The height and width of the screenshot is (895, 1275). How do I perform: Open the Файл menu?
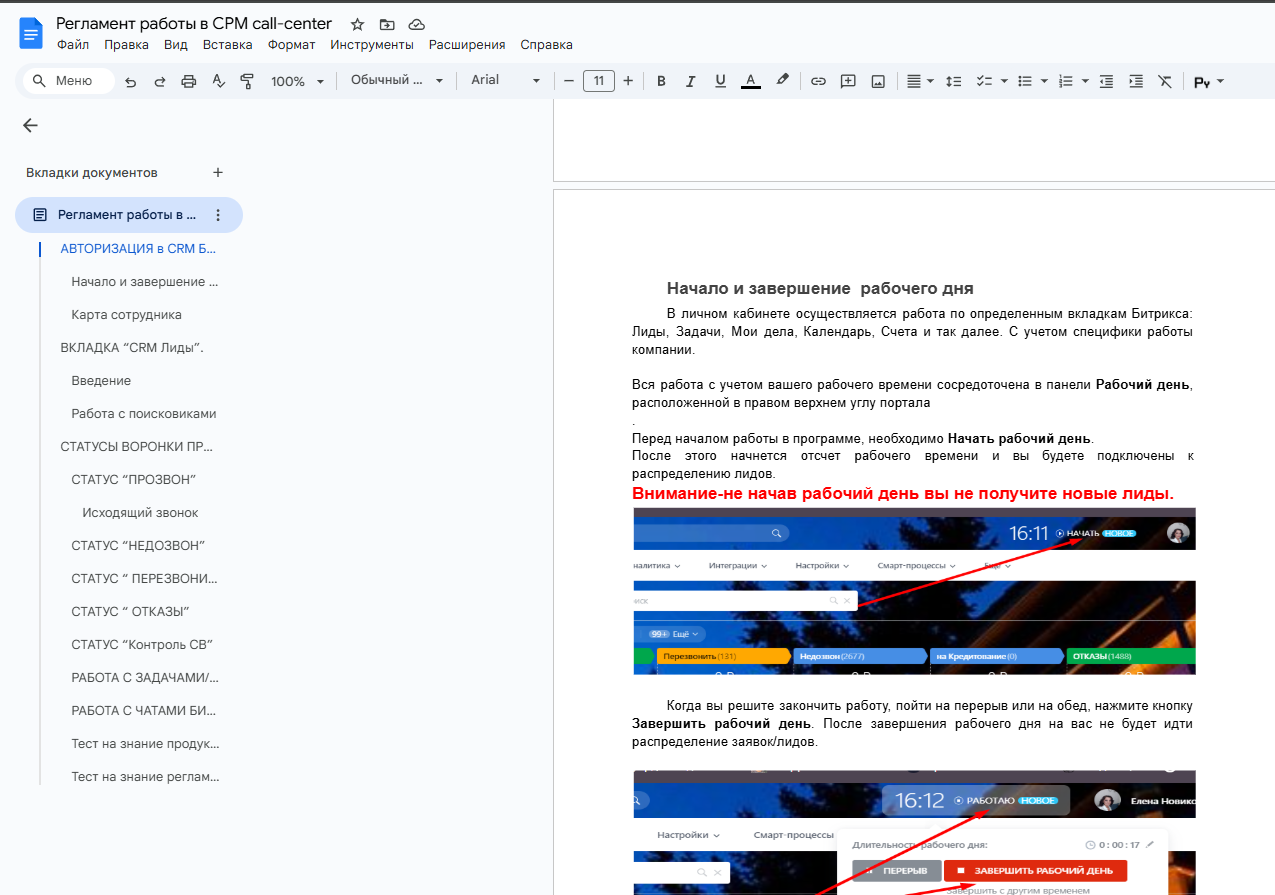[x=73, y=45]
